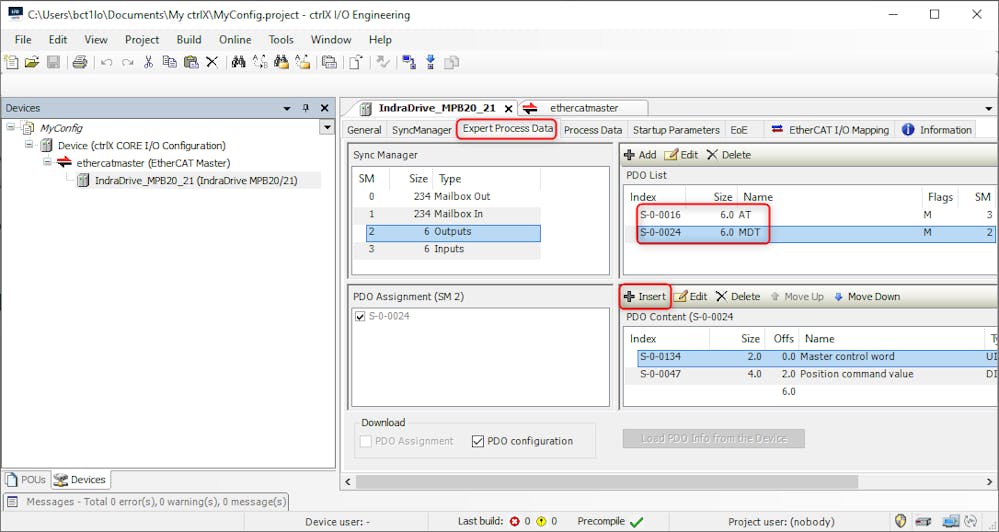999x532 pixels.
Task: Close the IndraDrive_MPB20_21 editor tab
Action: point(508,108)
